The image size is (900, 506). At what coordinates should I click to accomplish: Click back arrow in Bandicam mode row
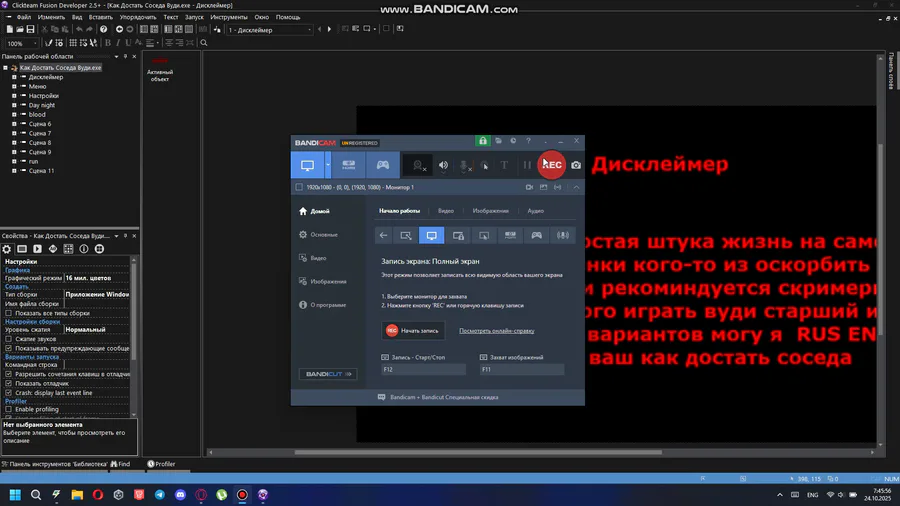[x=383, y=235]
